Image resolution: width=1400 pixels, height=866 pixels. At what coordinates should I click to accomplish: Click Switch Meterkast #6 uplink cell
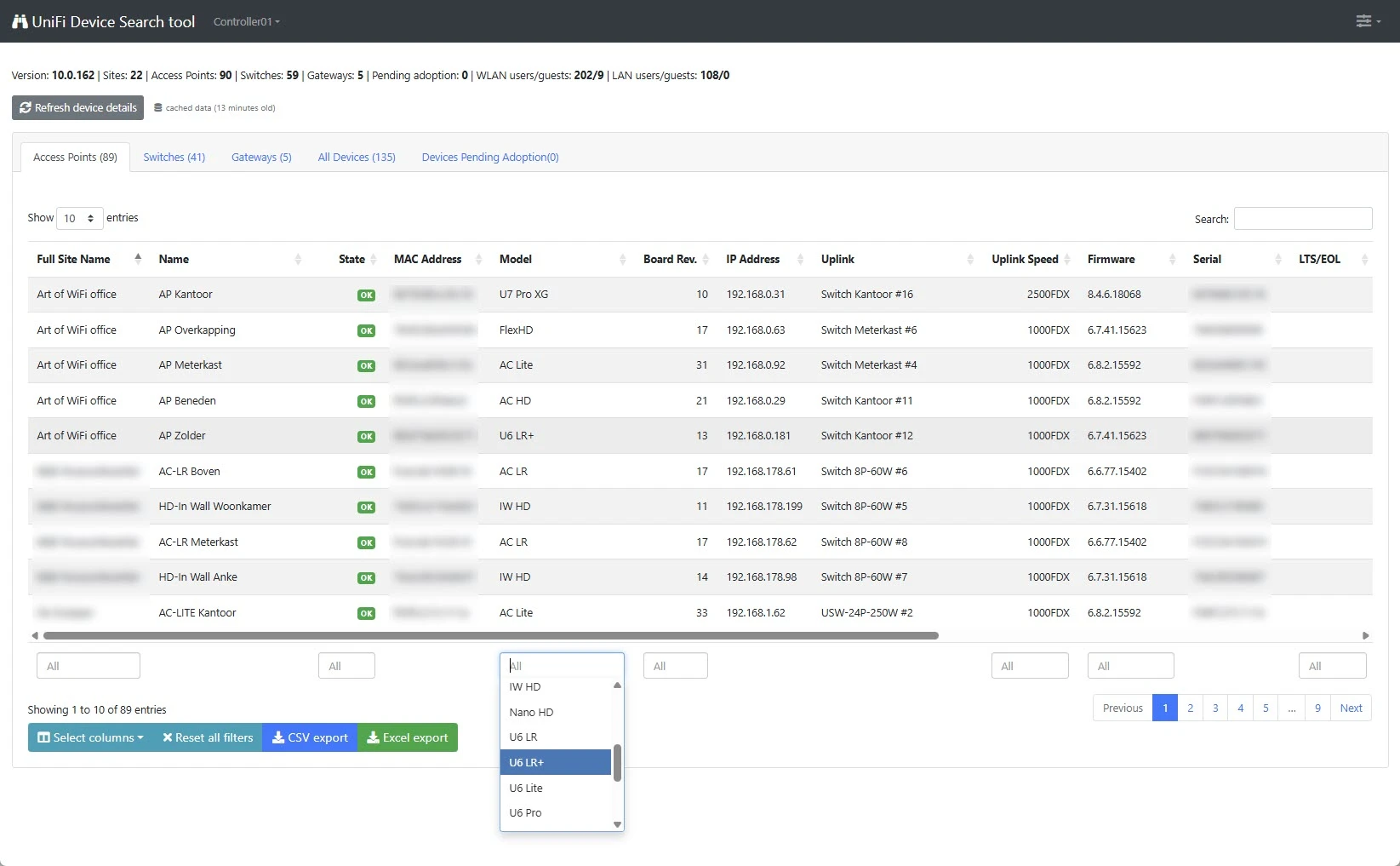tap(869, 330)
